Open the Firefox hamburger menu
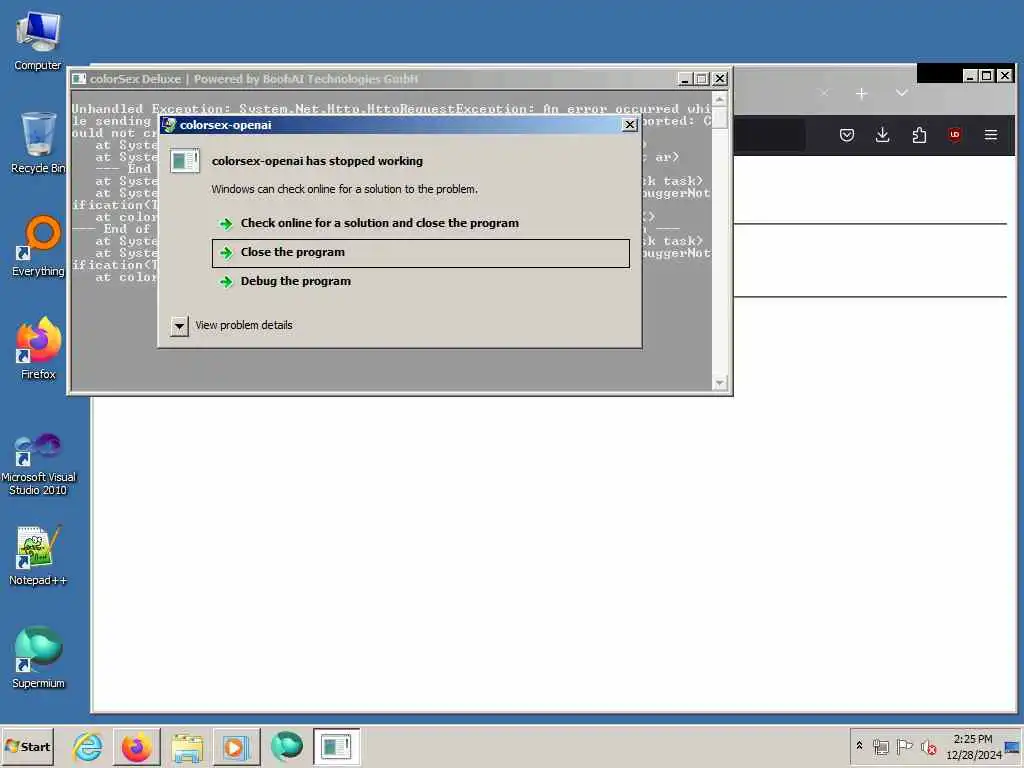 pyautogui.click(x=991, y=135)
